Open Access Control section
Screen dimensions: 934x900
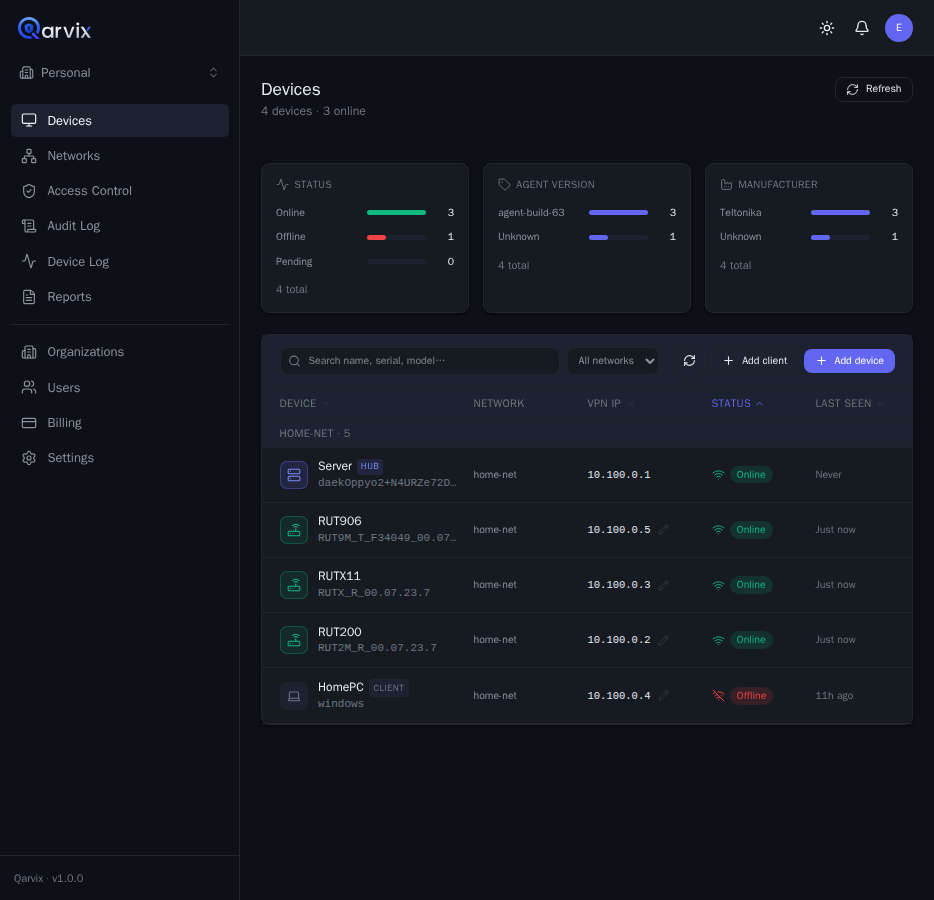tap(120, 191)
